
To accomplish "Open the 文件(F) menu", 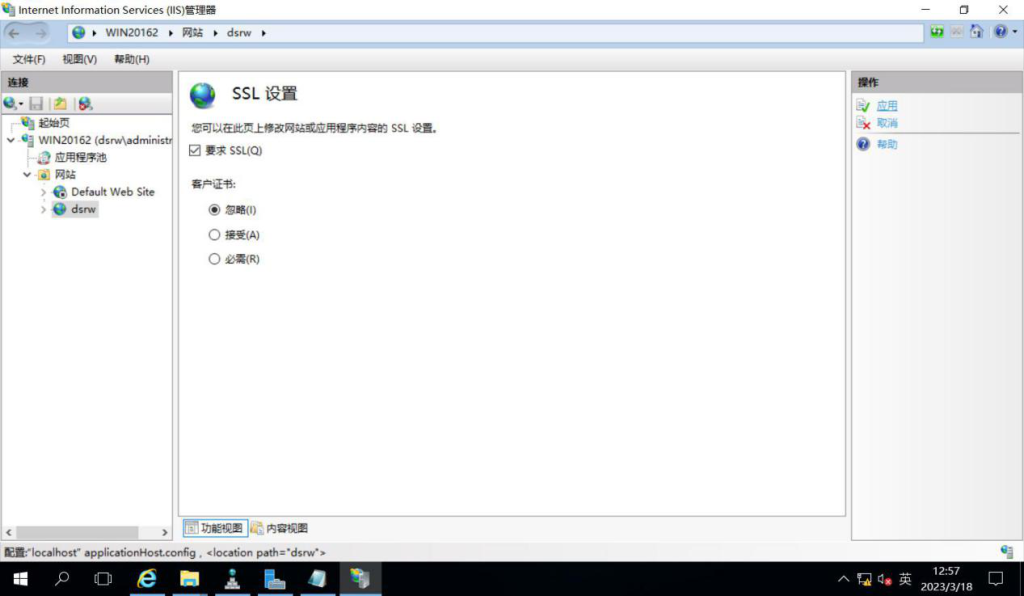I will [29, 59].
